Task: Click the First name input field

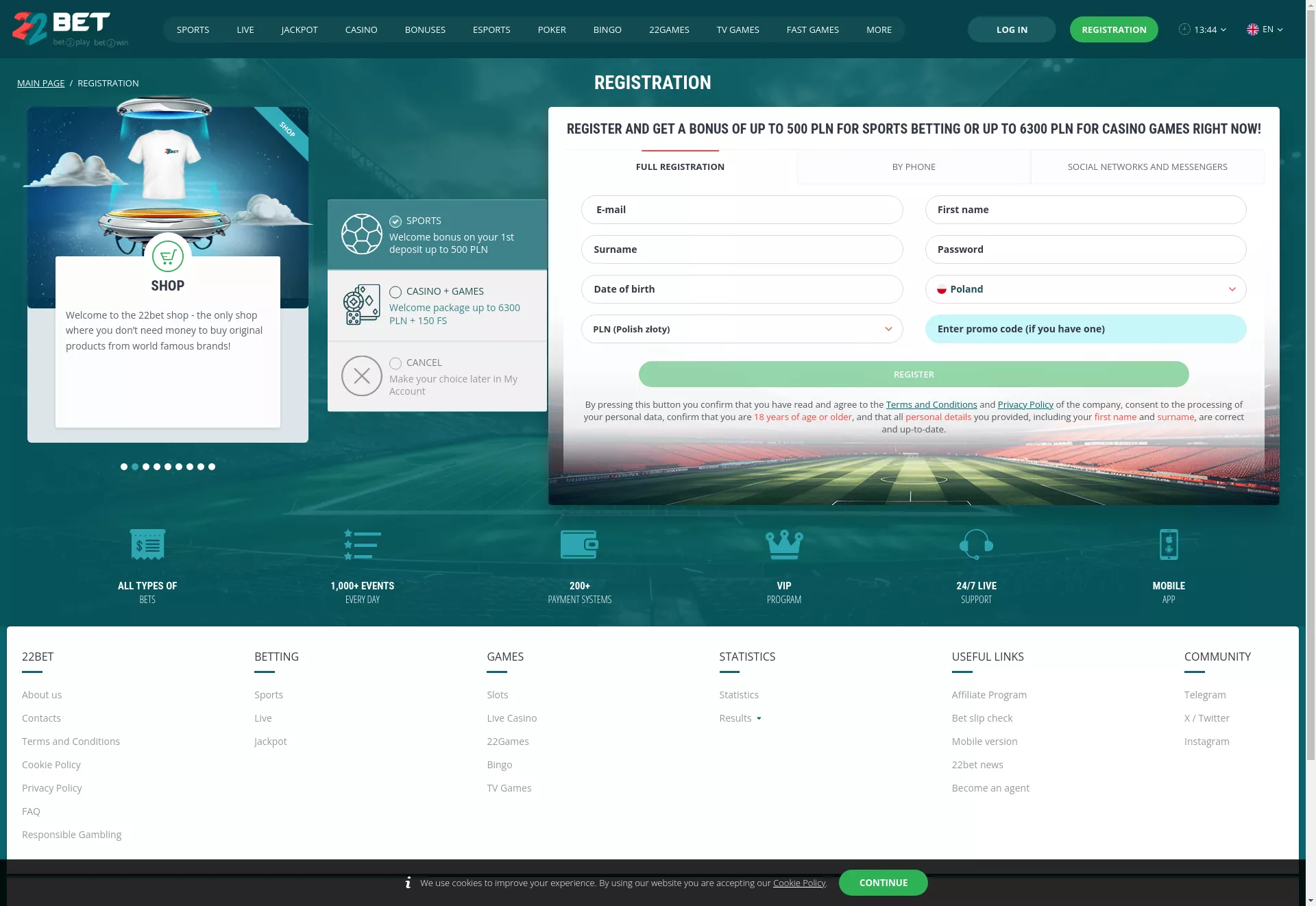Action: (1086, 210)
